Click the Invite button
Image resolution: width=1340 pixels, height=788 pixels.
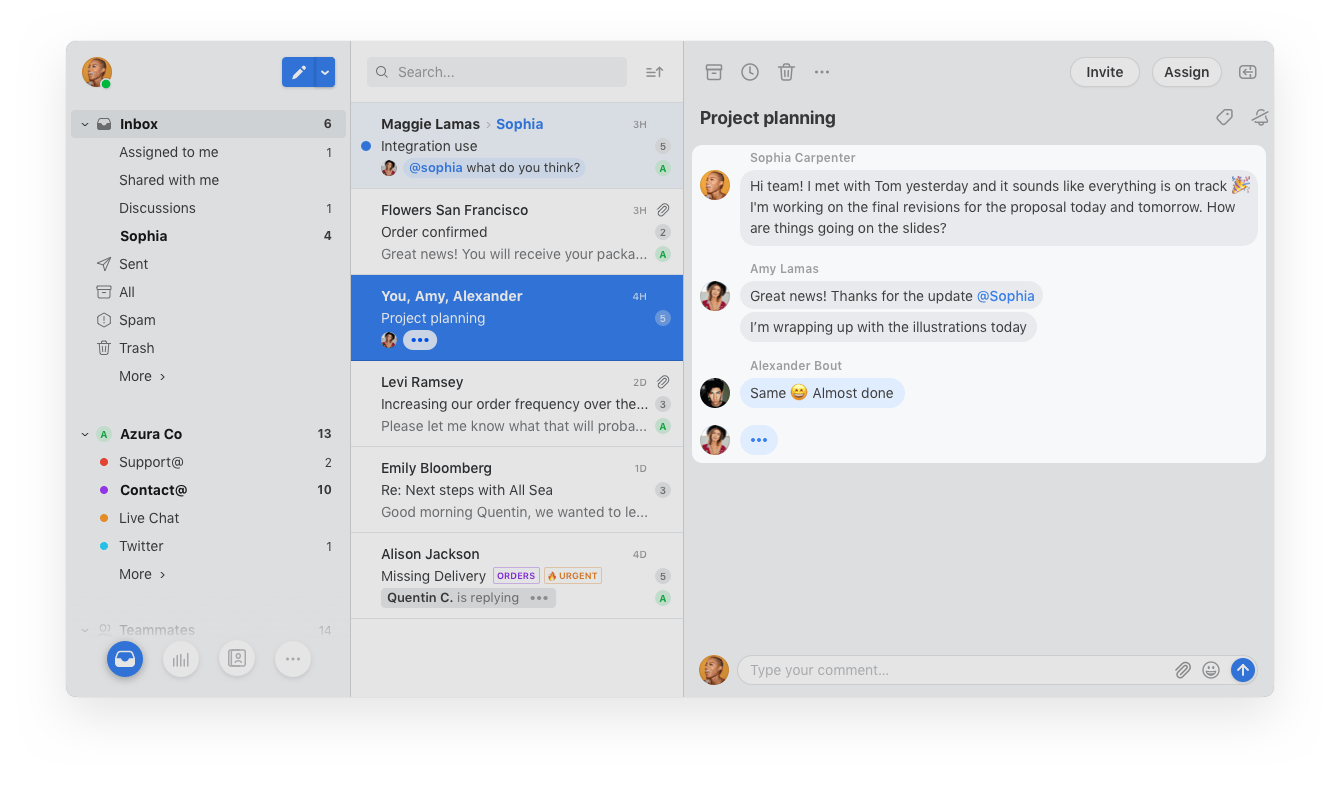click(x=1104, y=71)
